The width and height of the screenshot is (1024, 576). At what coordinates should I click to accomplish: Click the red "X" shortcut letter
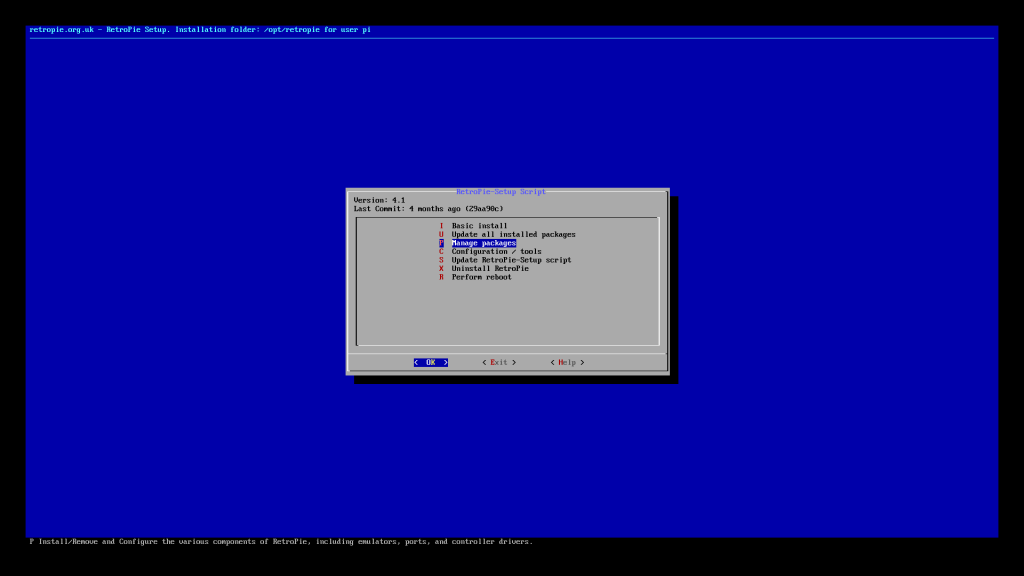click(x=440, y=267)
